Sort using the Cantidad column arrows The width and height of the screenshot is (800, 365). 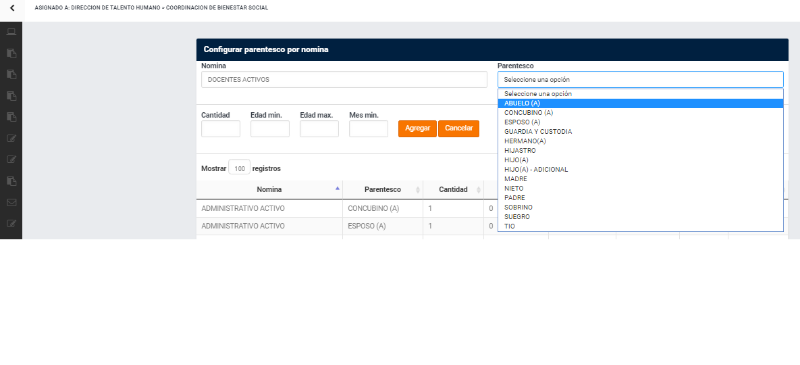[x=479, y=190]
